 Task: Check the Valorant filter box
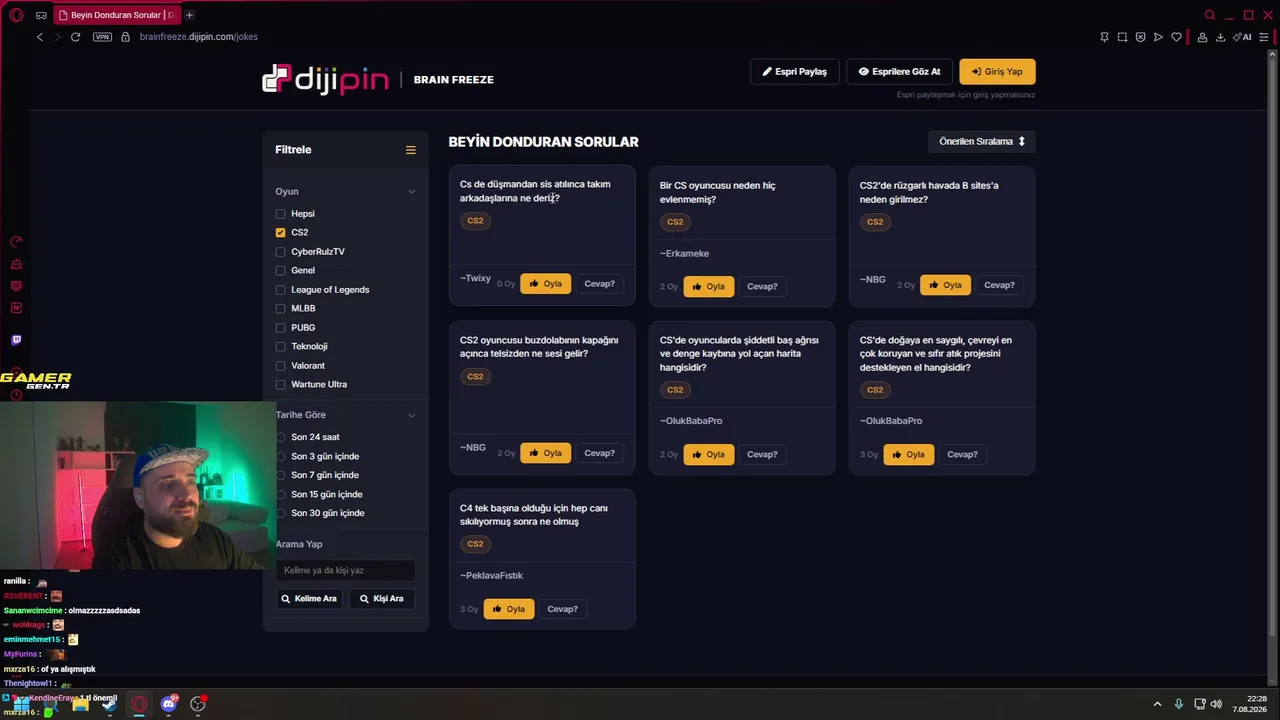pyautogui.click(x=280, y=366)
